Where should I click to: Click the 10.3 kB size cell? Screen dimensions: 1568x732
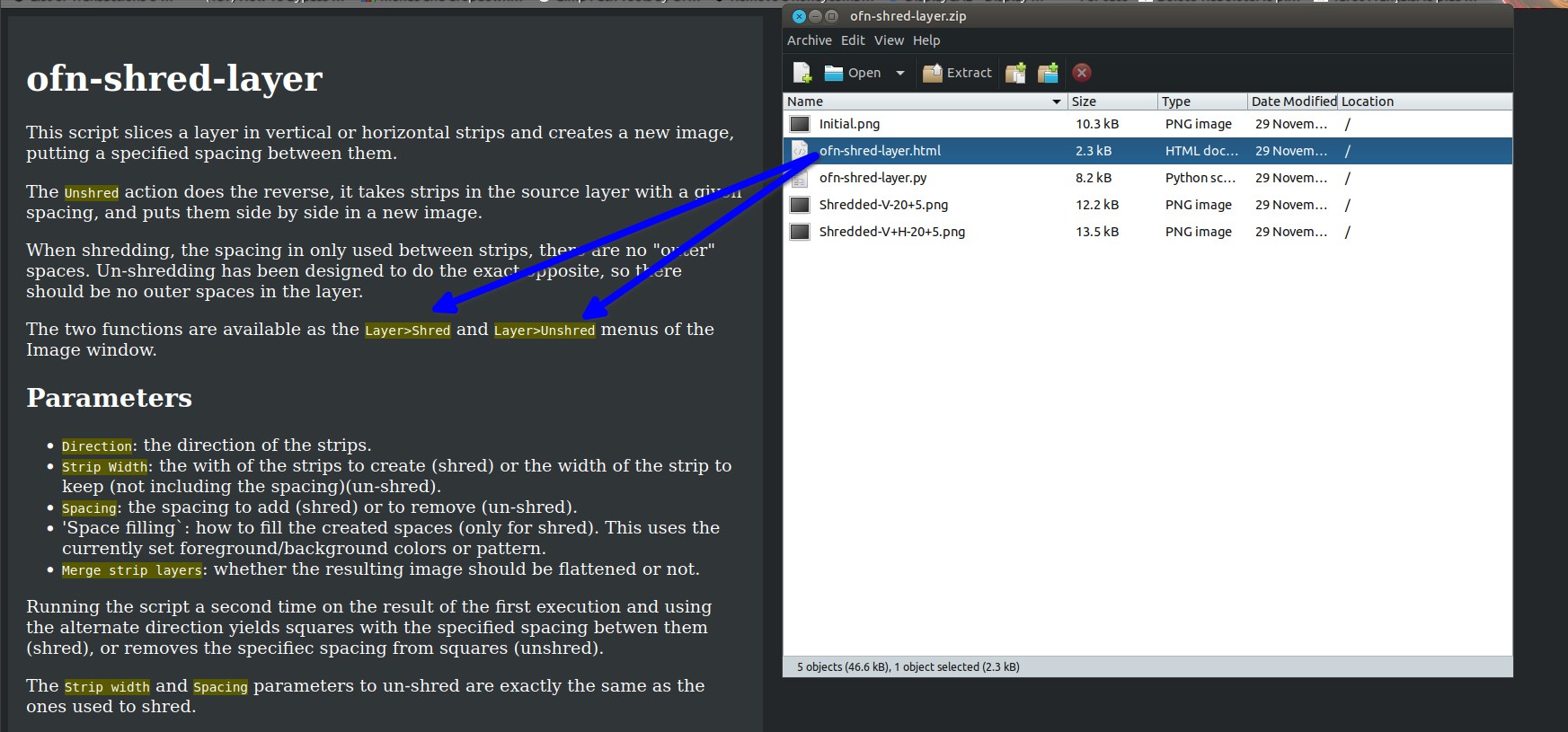click(x=1097, y=124)
